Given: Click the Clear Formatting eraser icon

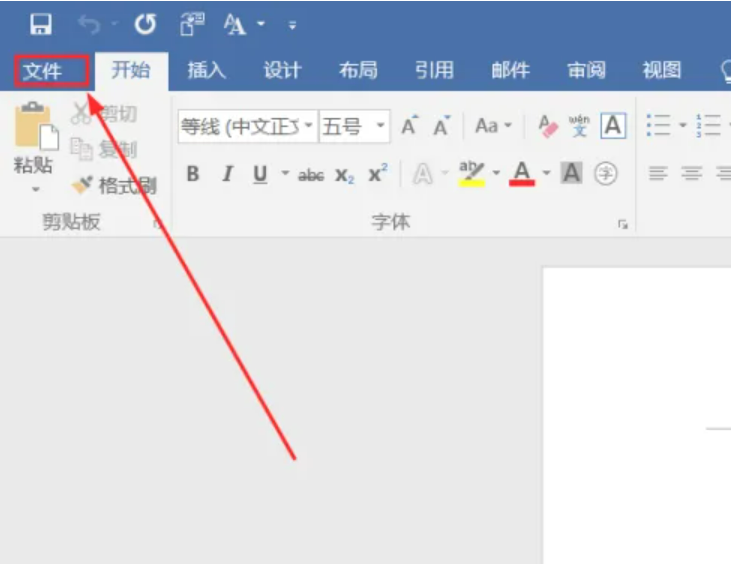Looking at the screenshot, I should (547, 126).
